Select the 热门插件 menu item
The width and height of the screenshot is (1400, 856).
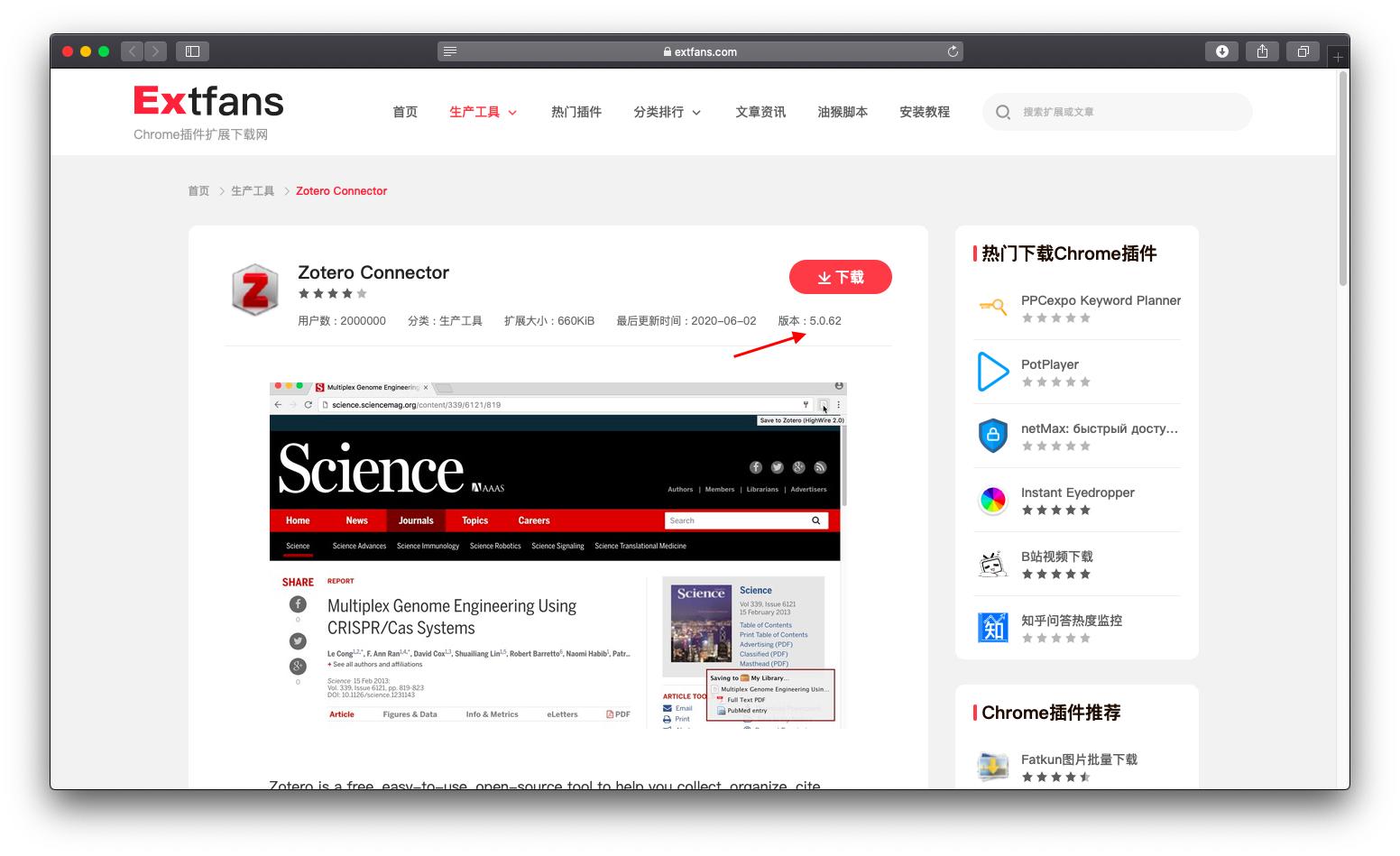577,112
